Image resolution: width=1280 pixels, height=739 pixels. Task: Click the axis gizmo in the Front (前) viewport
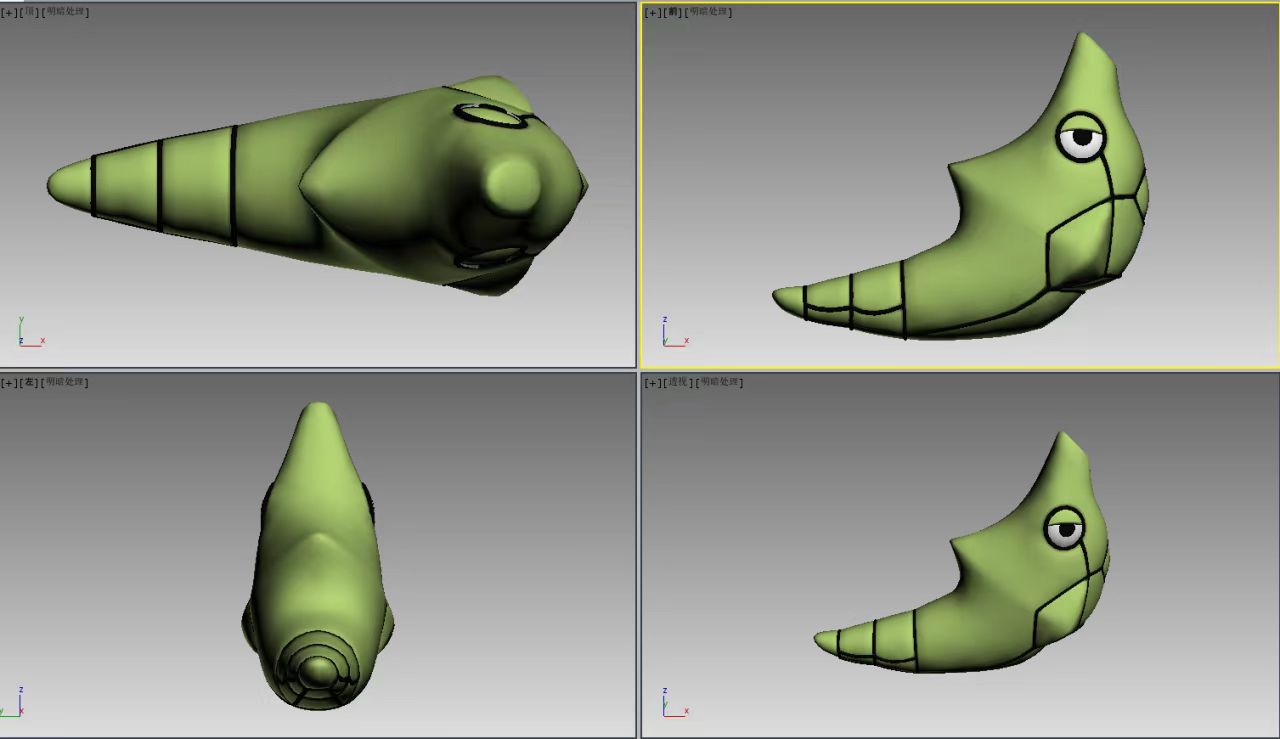coord(675,332)
